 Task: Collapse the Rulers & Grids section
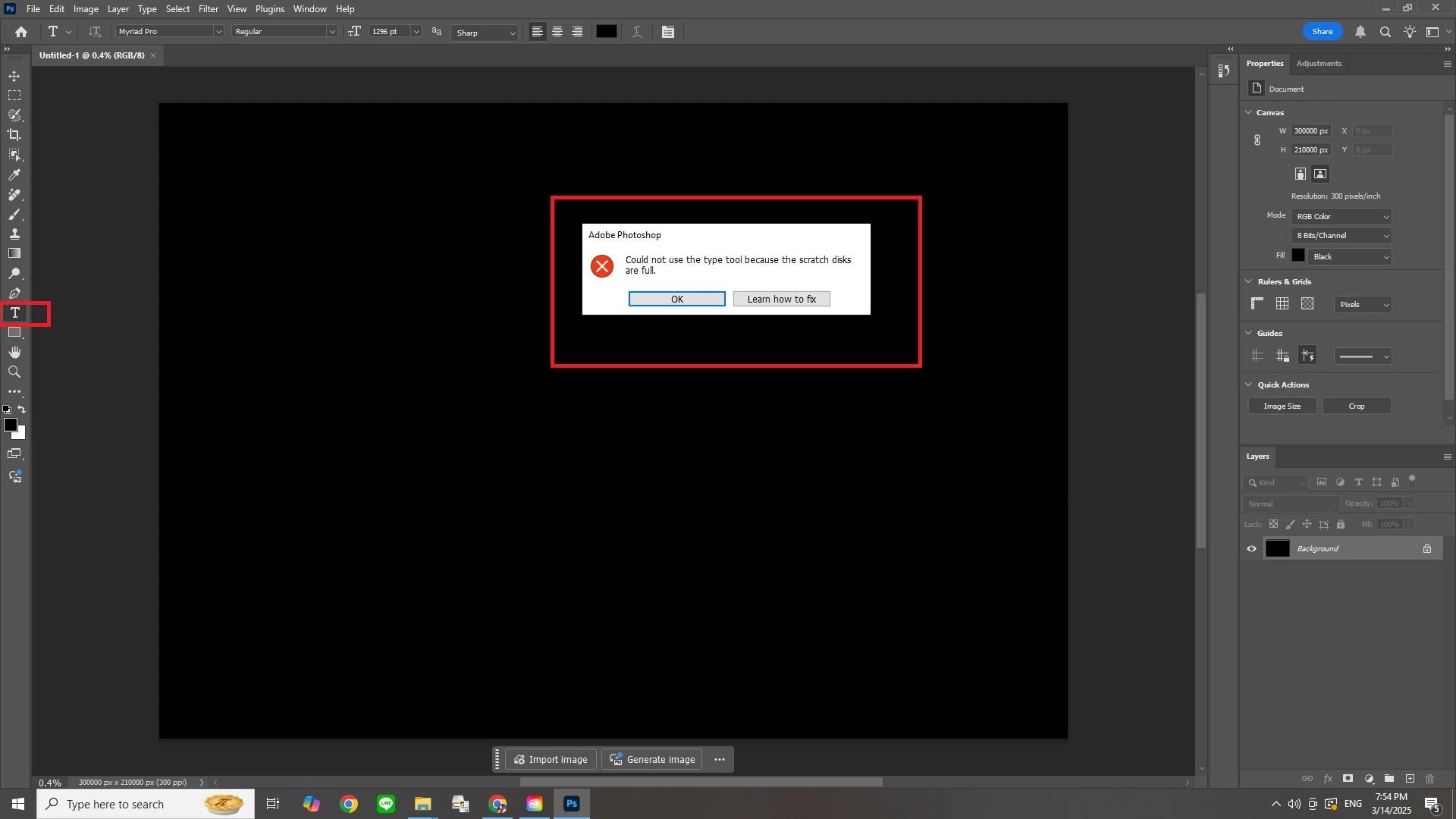coord(1249,281)
